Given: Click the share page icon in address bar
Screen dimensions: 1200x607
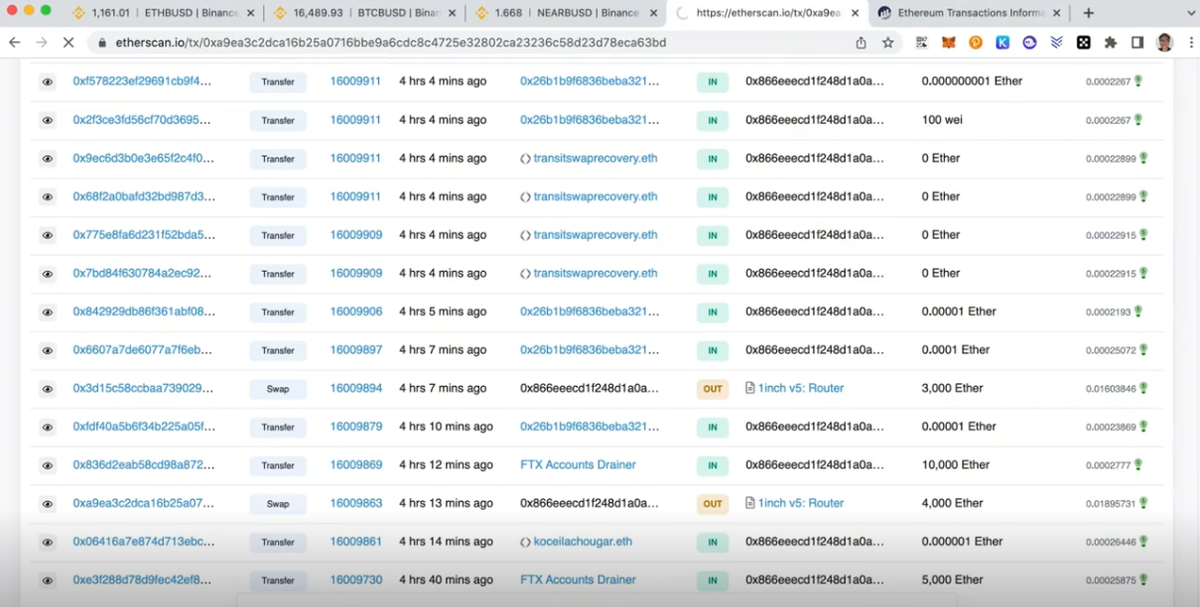Looking at the screenshot, I should [x=861, y=43].
